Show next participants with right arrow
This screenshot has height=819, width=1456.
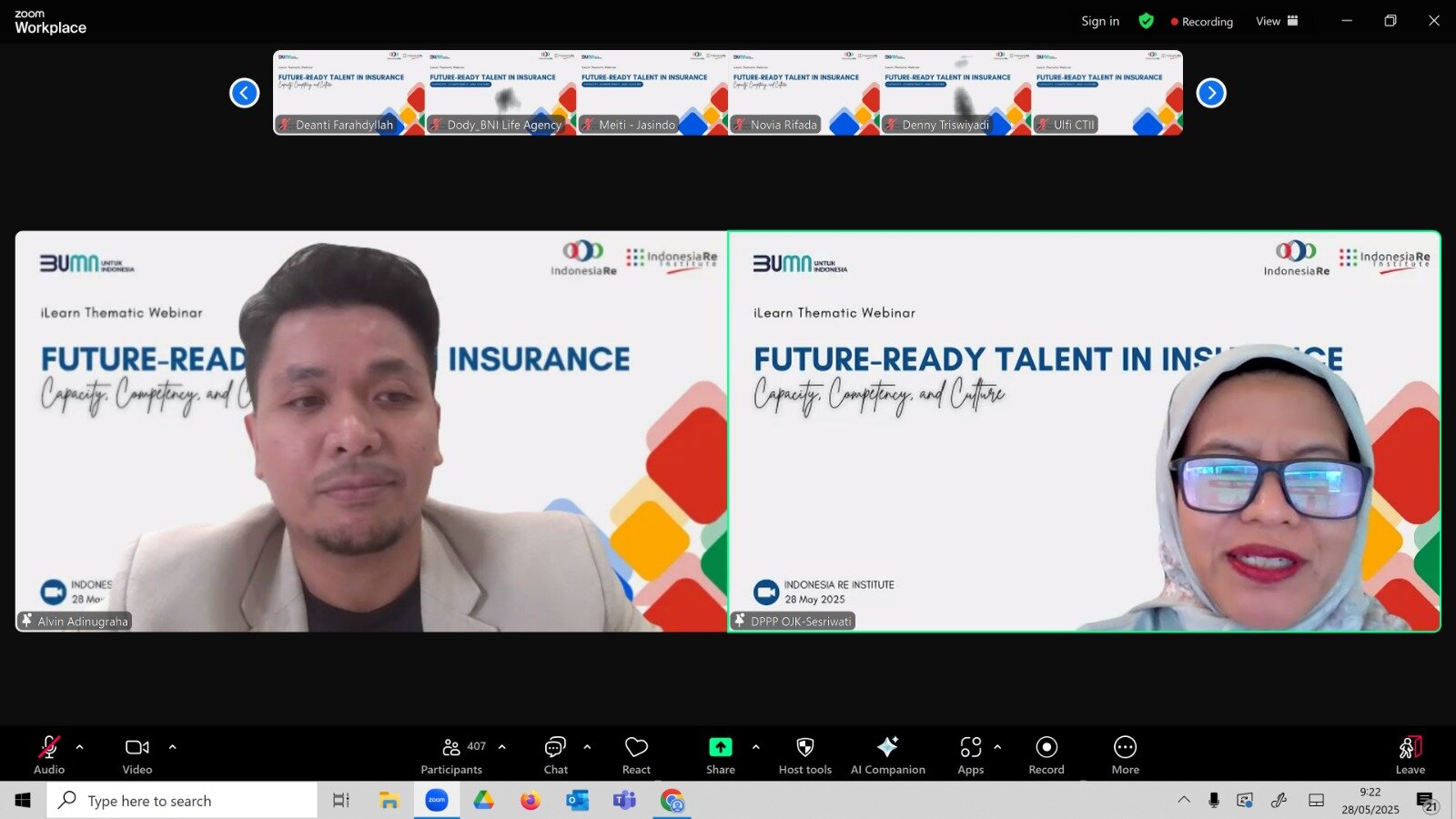point(1211,93)
